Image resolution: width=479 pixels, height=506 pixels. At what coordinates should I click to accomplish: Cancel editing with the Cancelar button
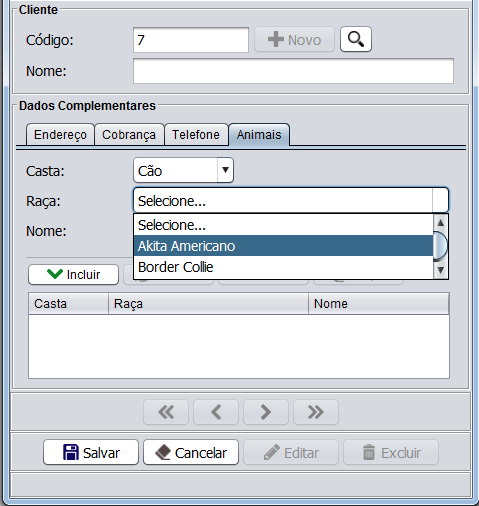(191, 452)
